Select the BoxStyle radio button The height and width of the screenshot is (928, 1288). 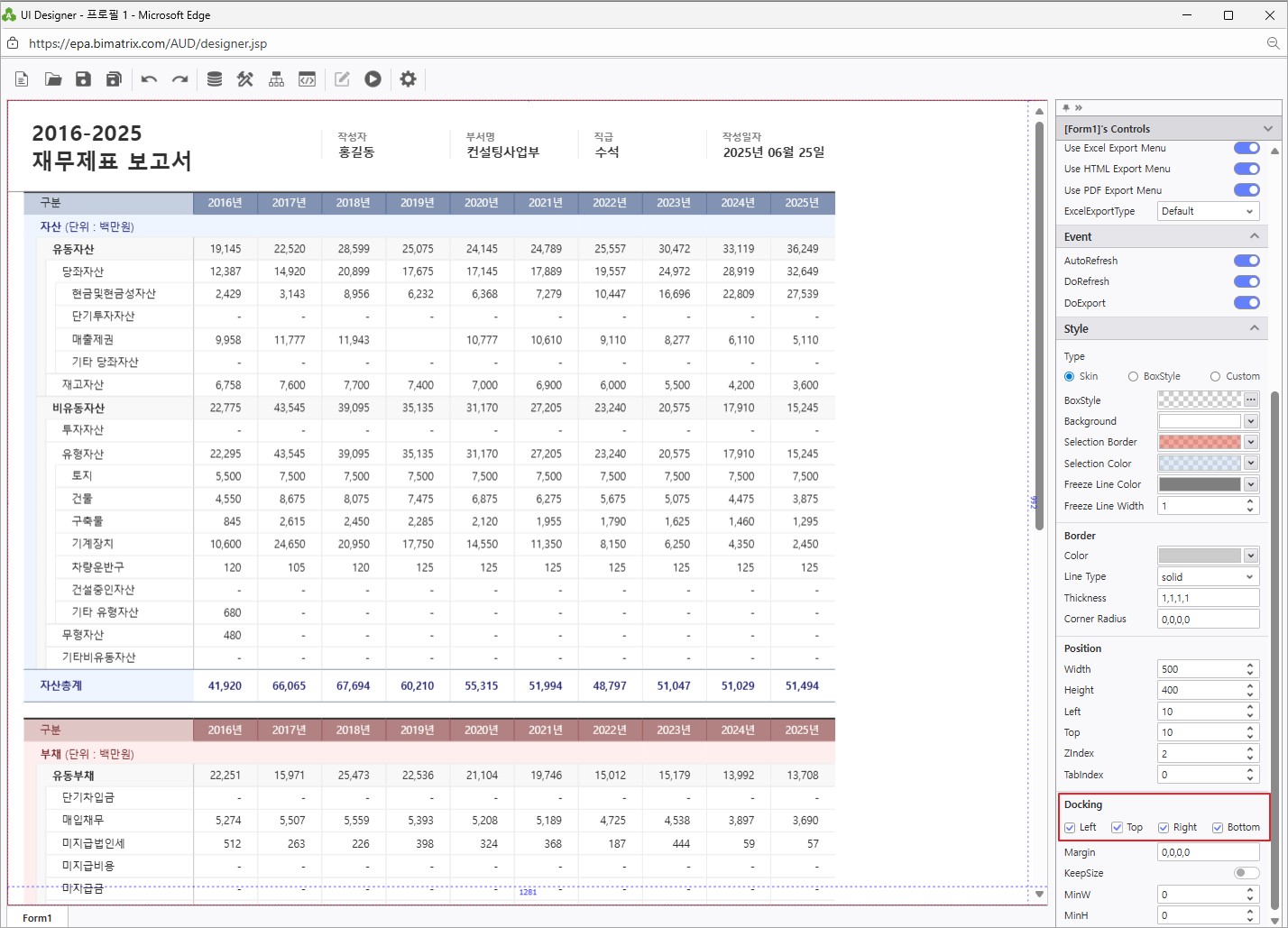tap(1133, 377)
